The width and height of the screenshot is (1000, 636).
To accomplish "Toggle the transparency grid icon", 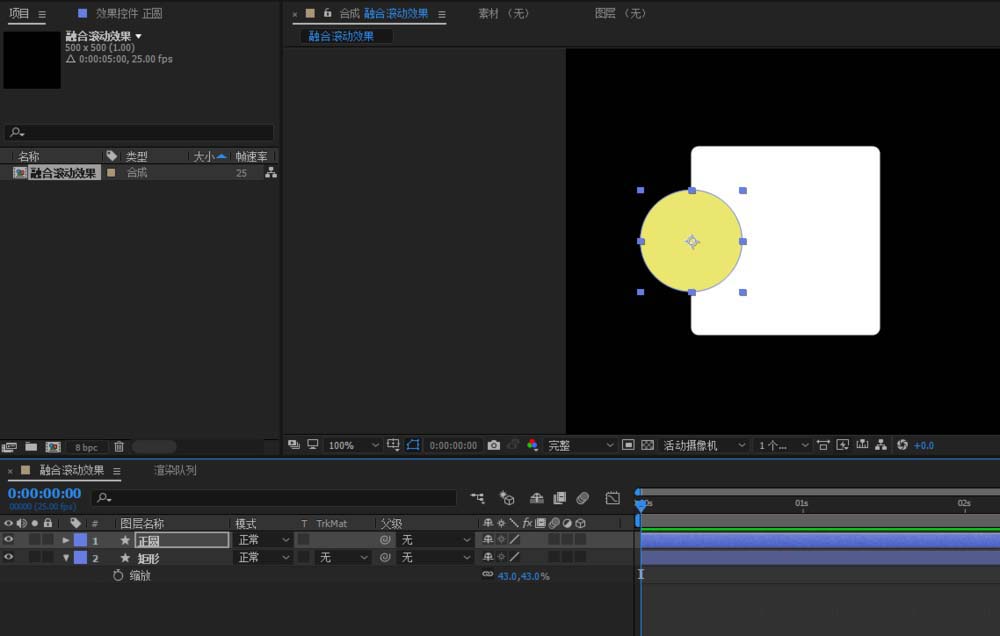I will [647, 445].
